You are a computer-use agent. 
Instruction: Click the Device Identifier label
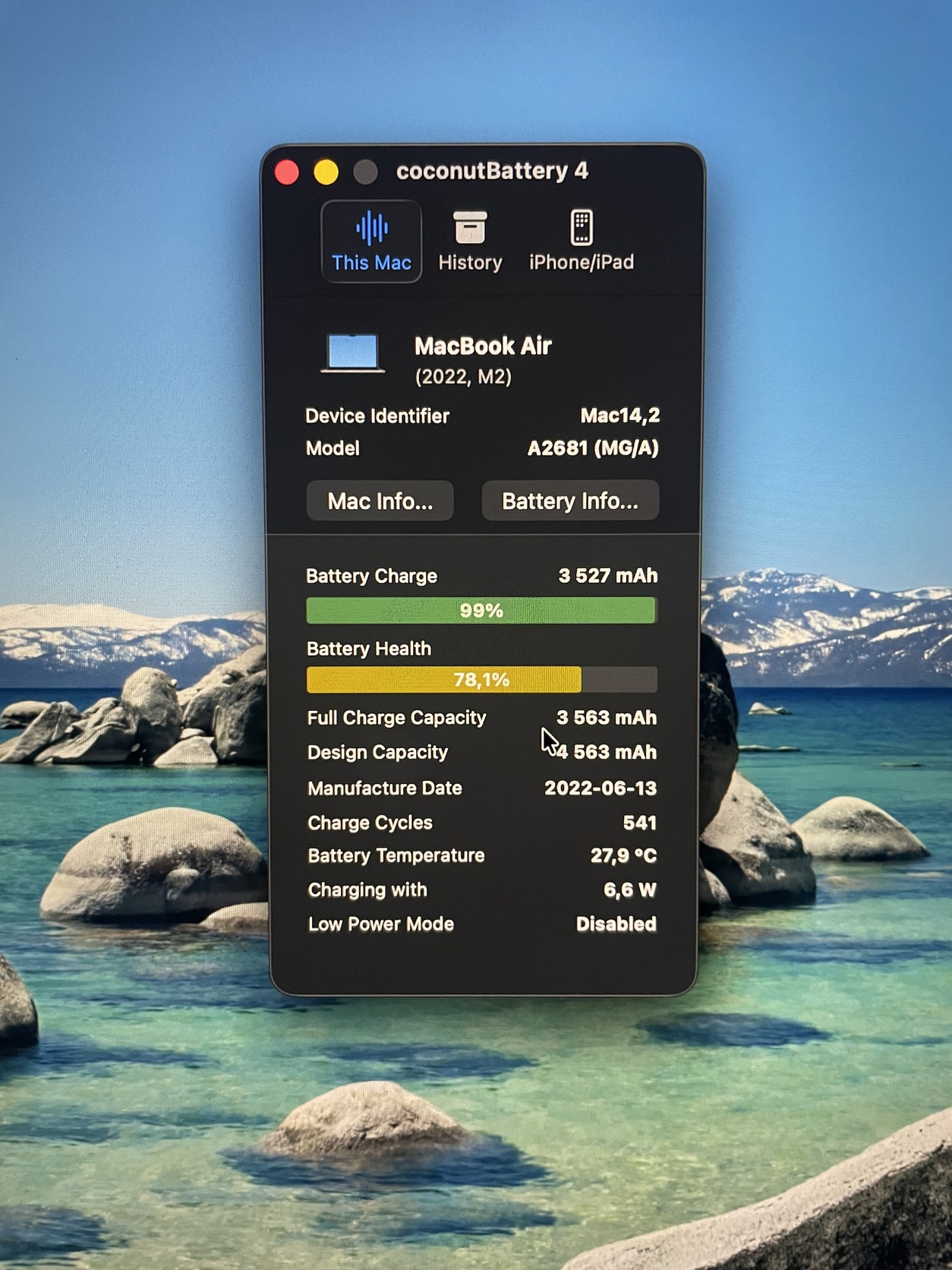click(x=377, y=416)
